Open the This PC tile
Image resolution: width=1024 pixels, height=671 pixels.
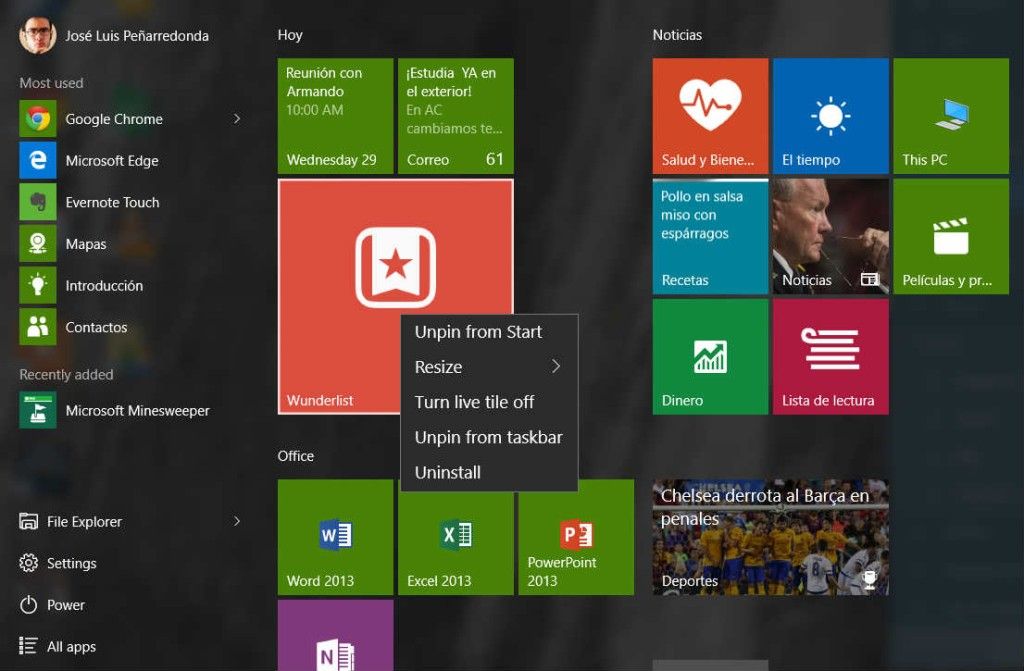pos(951,116)
